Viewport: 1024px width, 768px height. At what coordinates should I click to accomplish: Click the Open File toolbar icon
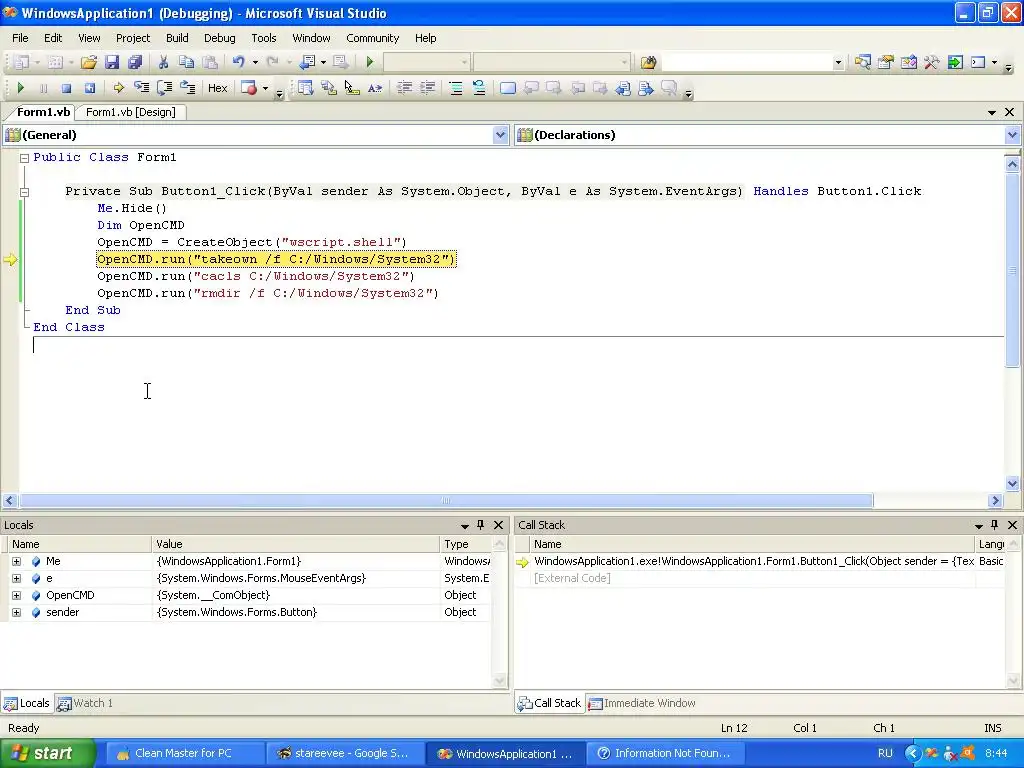pos(88,62)
